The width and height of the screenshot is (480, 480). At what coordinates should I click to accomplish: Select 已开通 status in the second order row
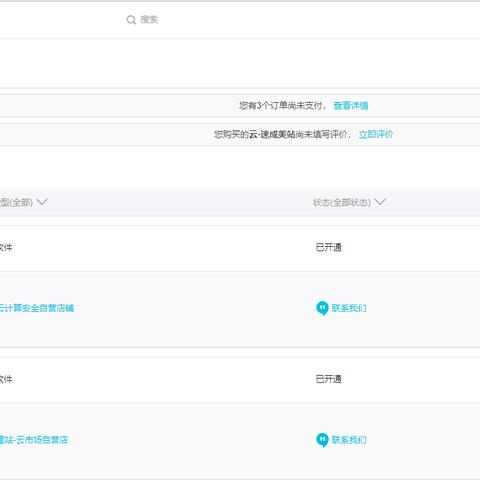pos(329,379)
